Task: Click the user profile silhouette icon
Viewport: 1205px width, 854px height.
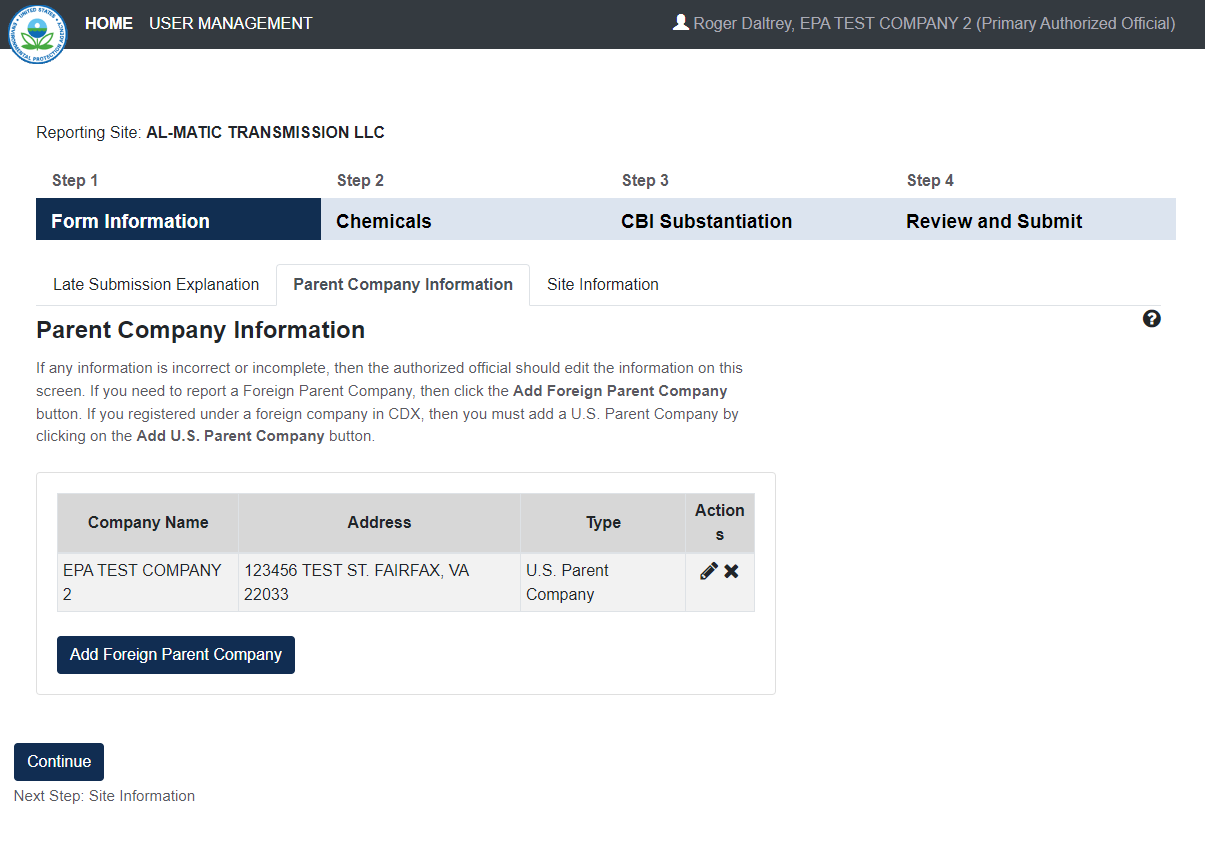Action: tap(681, 22)
